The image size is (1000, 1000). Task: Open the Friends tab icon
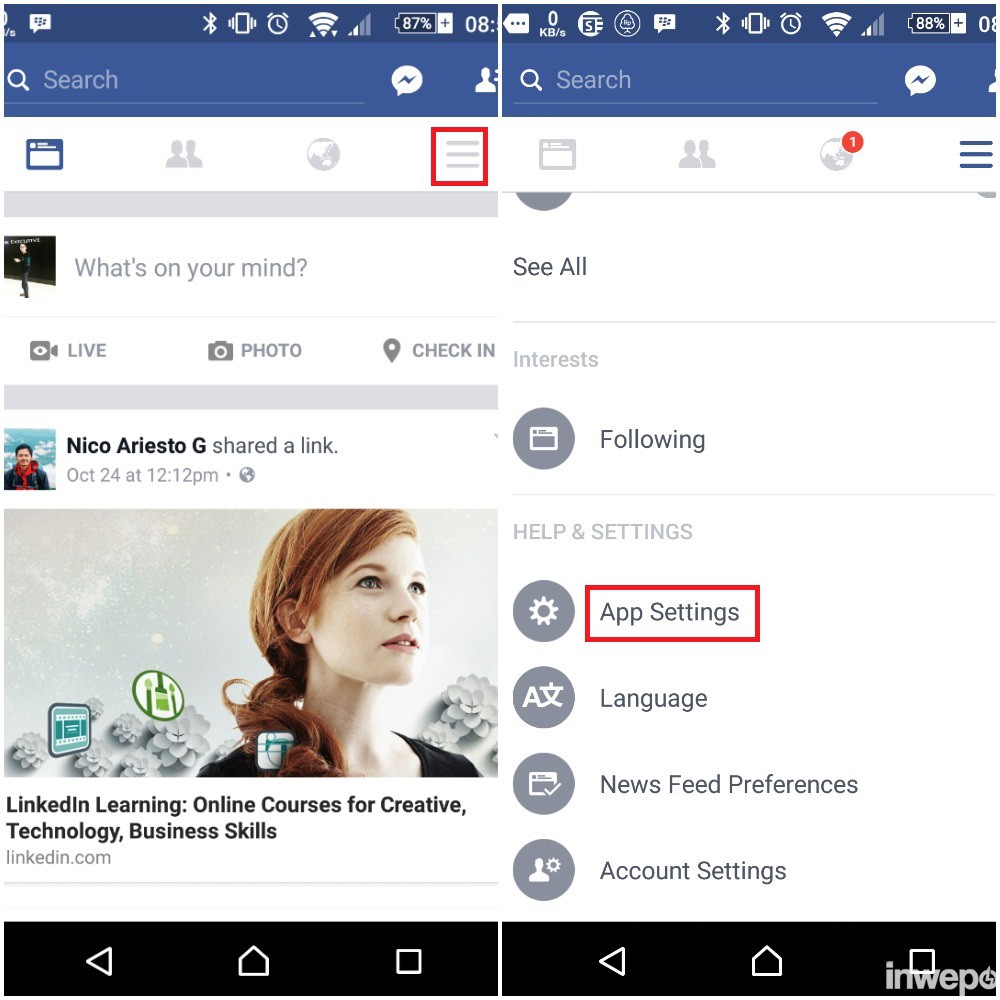point(184,154)
